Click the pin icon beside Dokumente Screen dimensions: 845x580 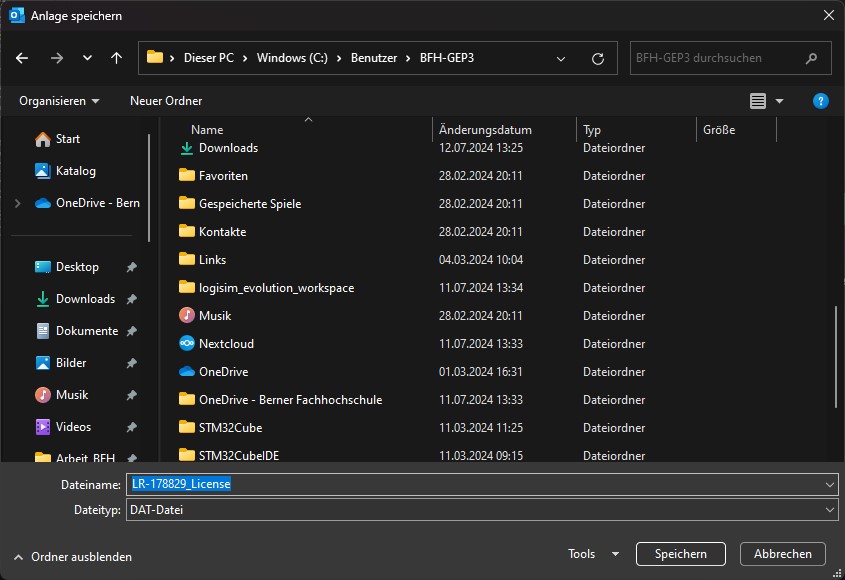[x=131, y=331]
